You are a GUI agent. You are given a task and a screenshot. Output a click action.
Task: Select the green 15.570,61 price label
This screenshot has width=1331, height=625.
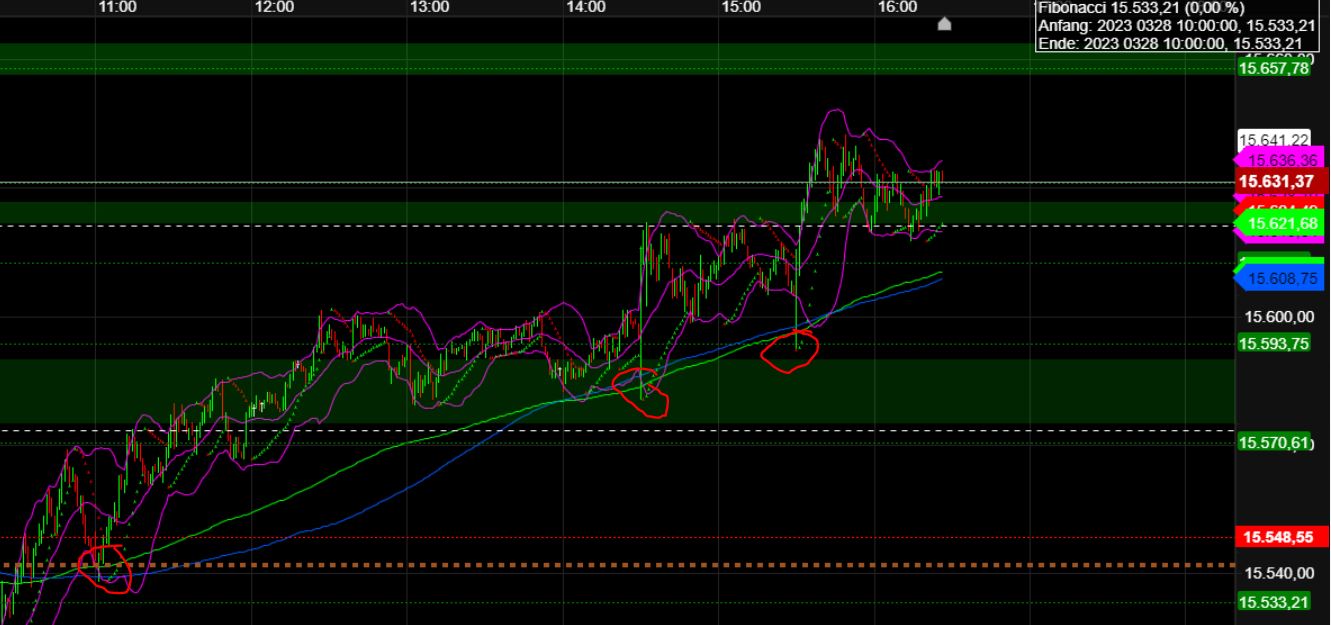(x=1276, y=439)
